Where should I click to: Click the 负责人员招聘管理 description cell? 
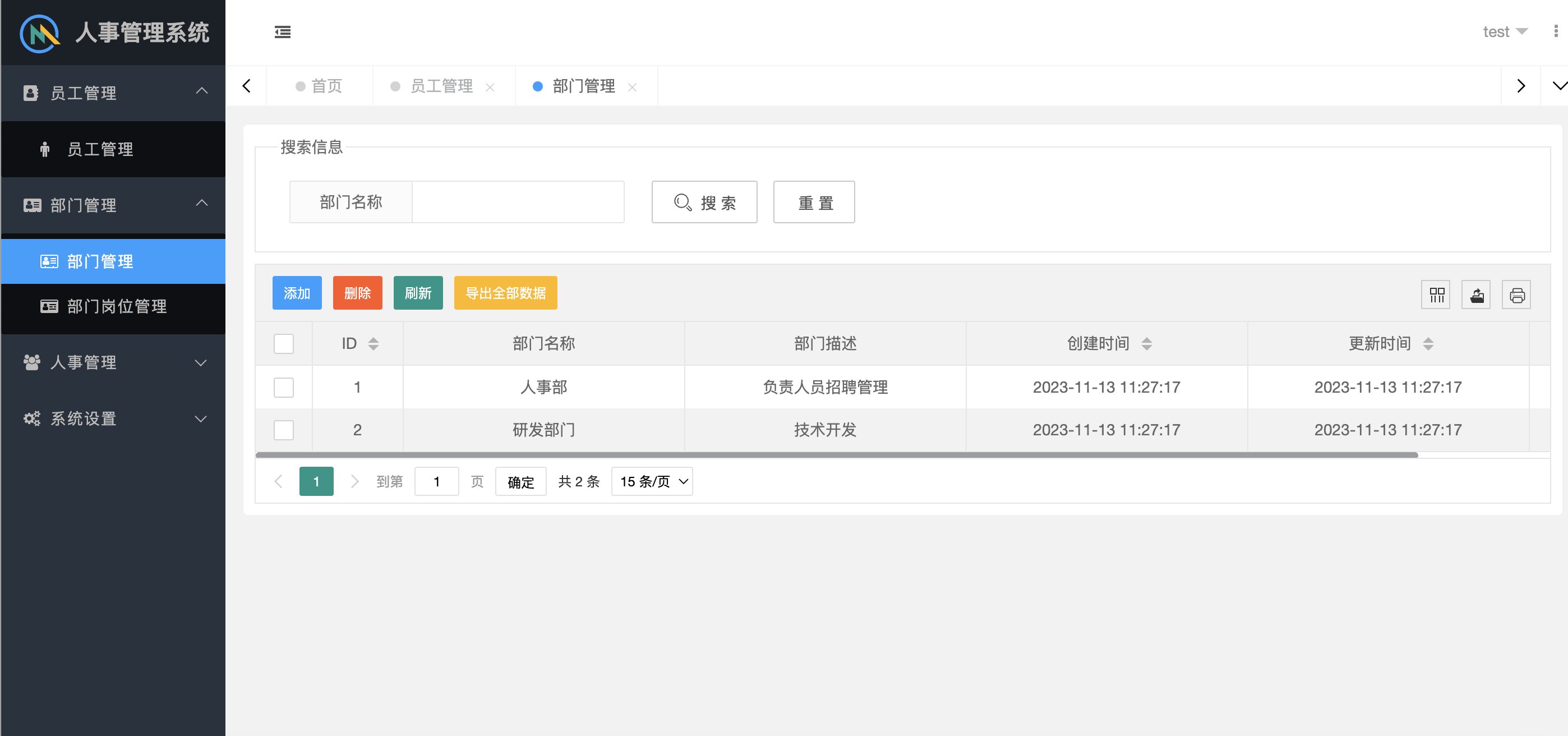825,387
